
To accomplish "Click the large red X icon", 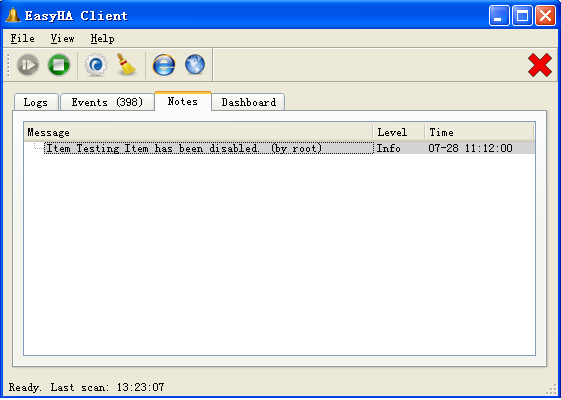I will 540,65.
